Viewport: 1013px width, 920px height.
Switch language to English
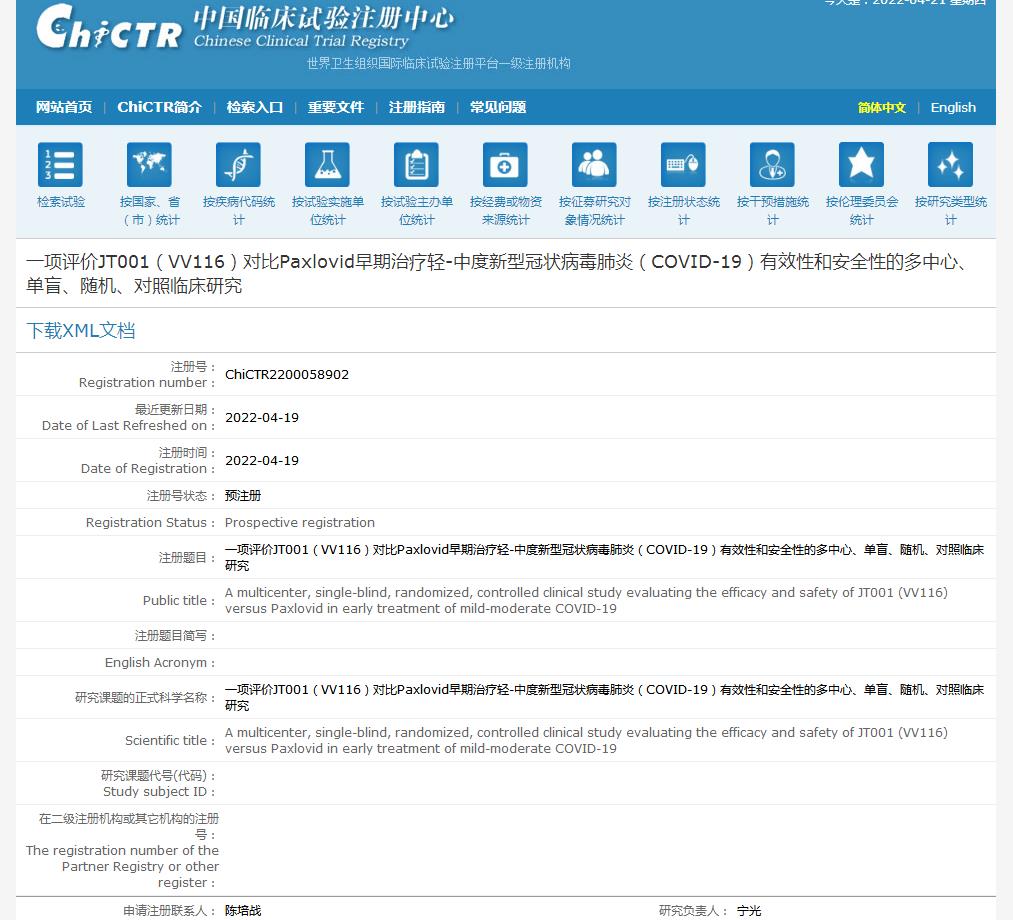click(x=954, y=107)
